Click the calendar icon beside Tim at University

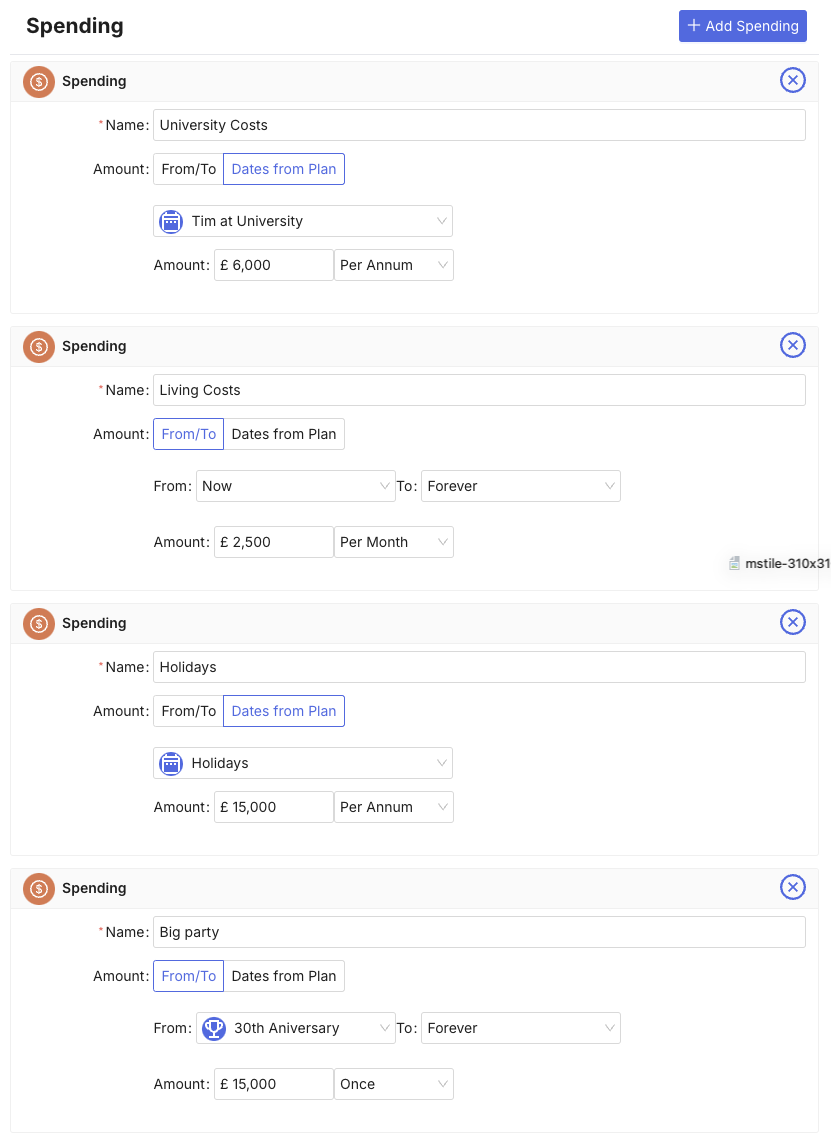pos(171,221)
